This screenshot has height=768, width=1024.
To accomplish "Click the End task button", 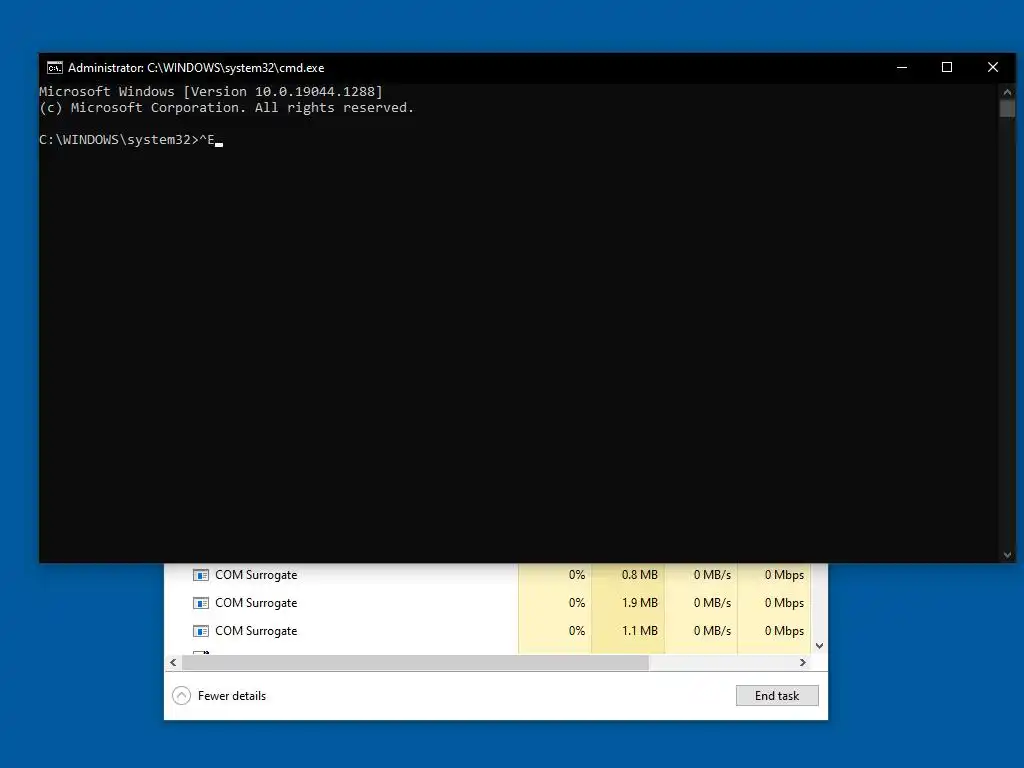I will pyautogui.click(x=777, y=696).
